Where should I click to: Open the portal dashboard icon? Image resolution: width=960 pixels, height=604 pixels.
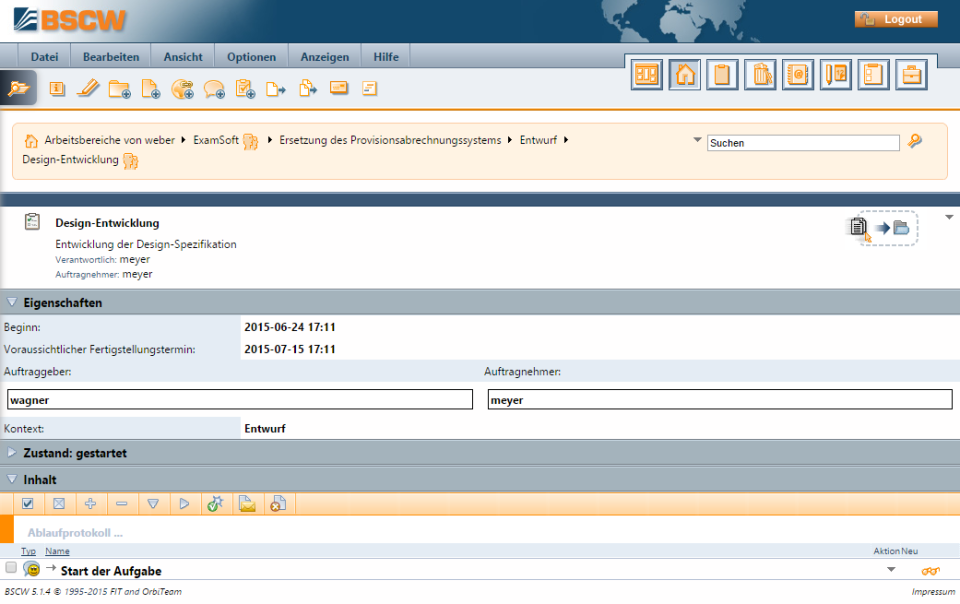tap(647, 75)
